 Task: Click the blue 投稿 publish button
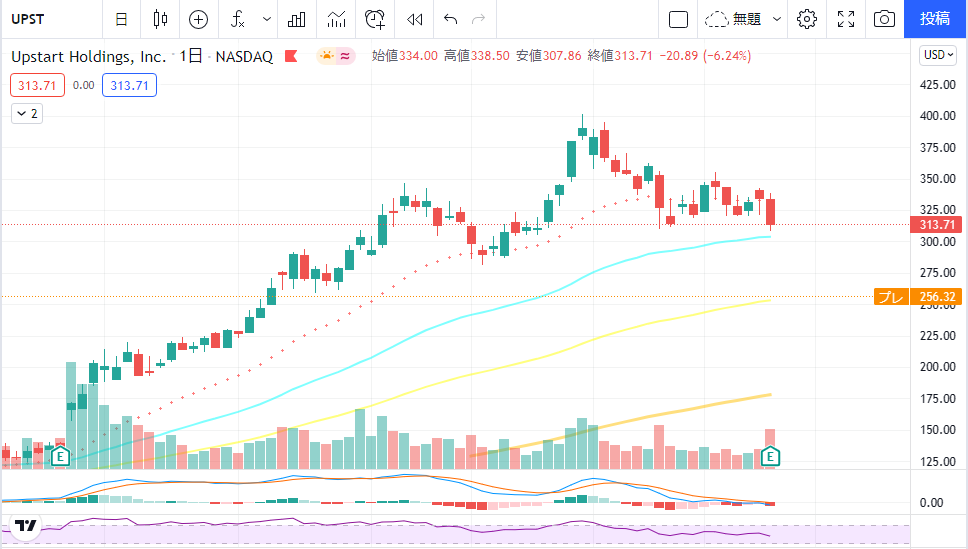pyautogui.click(x=935, y=19)
